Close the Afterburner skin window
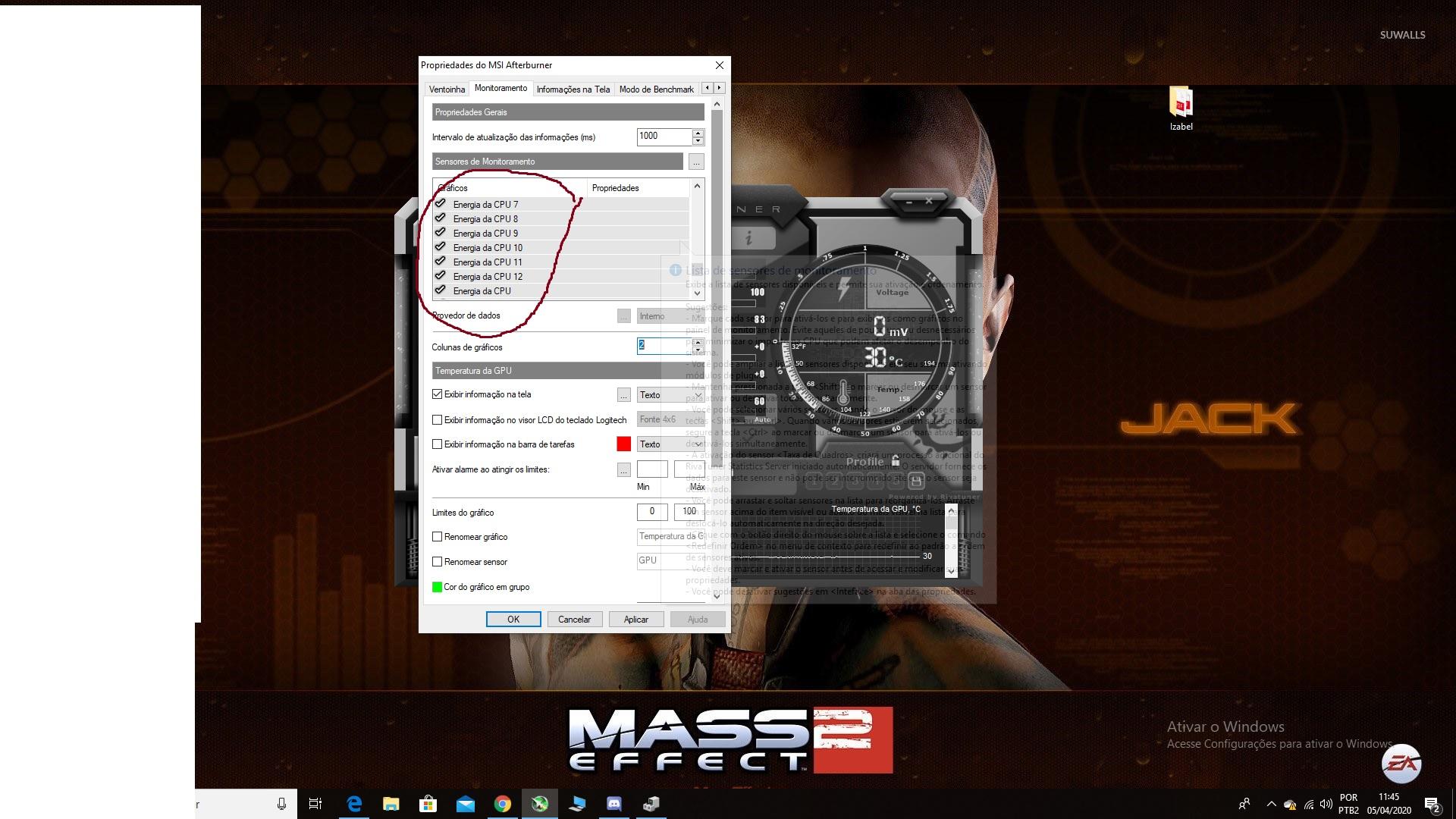The width and height of the screenshot is (1456, 819). tap(929, 201)
